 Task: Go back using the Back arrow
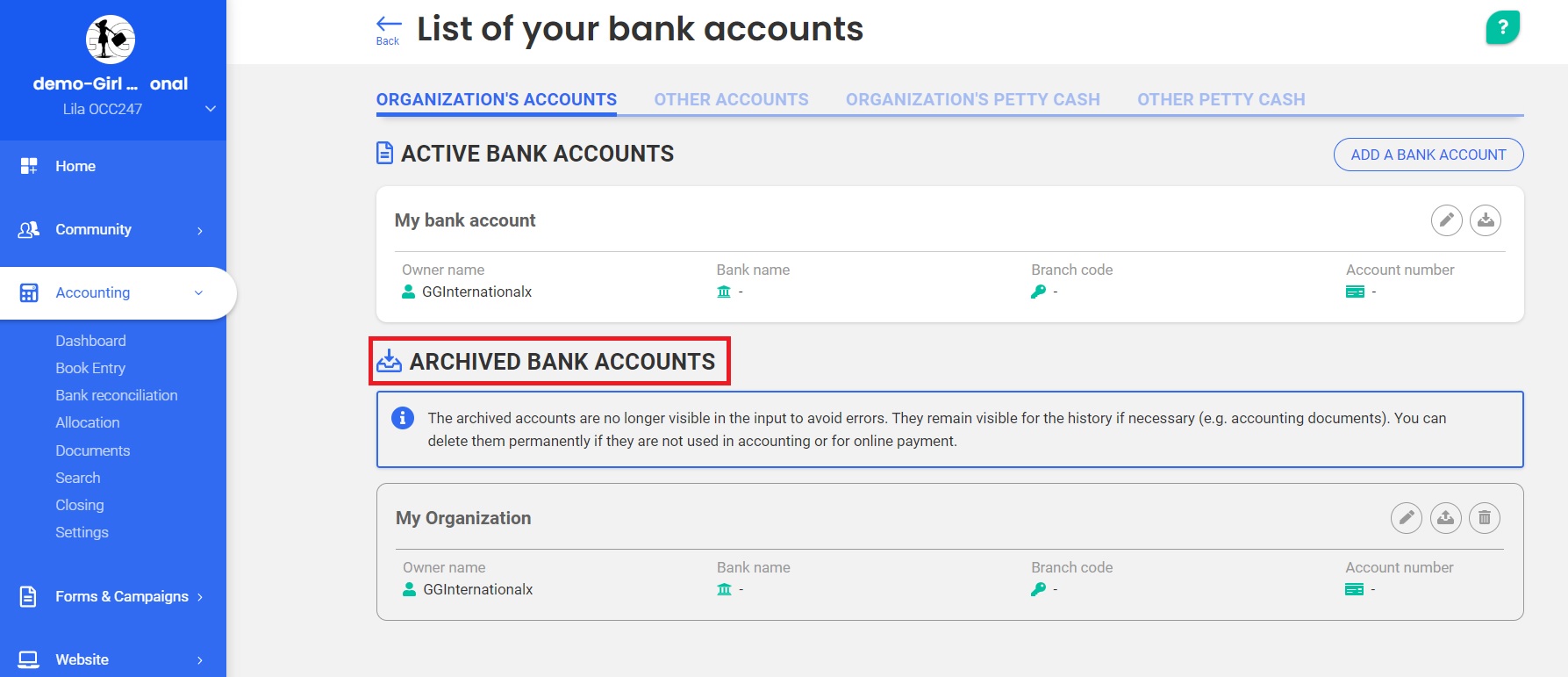pos(388,29)
